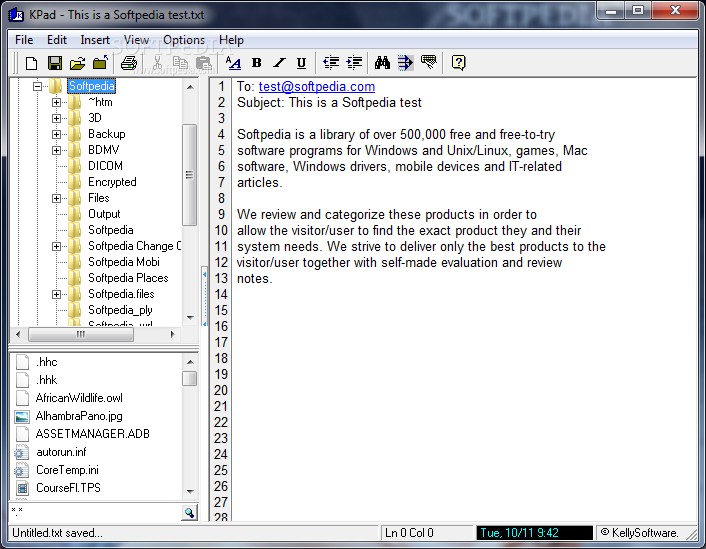This screenshot has width=706, height=549.
Task: Expand the Softpedia.files folder node
Action: pos(56,295)
